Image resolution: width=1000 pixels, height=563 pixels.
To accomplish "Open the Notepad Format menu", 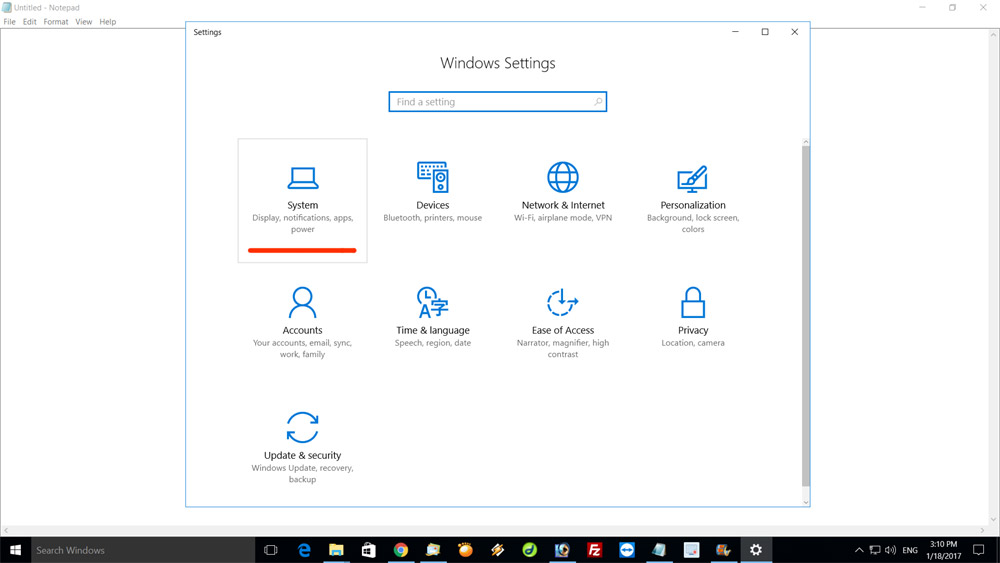I will click(55, 22).
